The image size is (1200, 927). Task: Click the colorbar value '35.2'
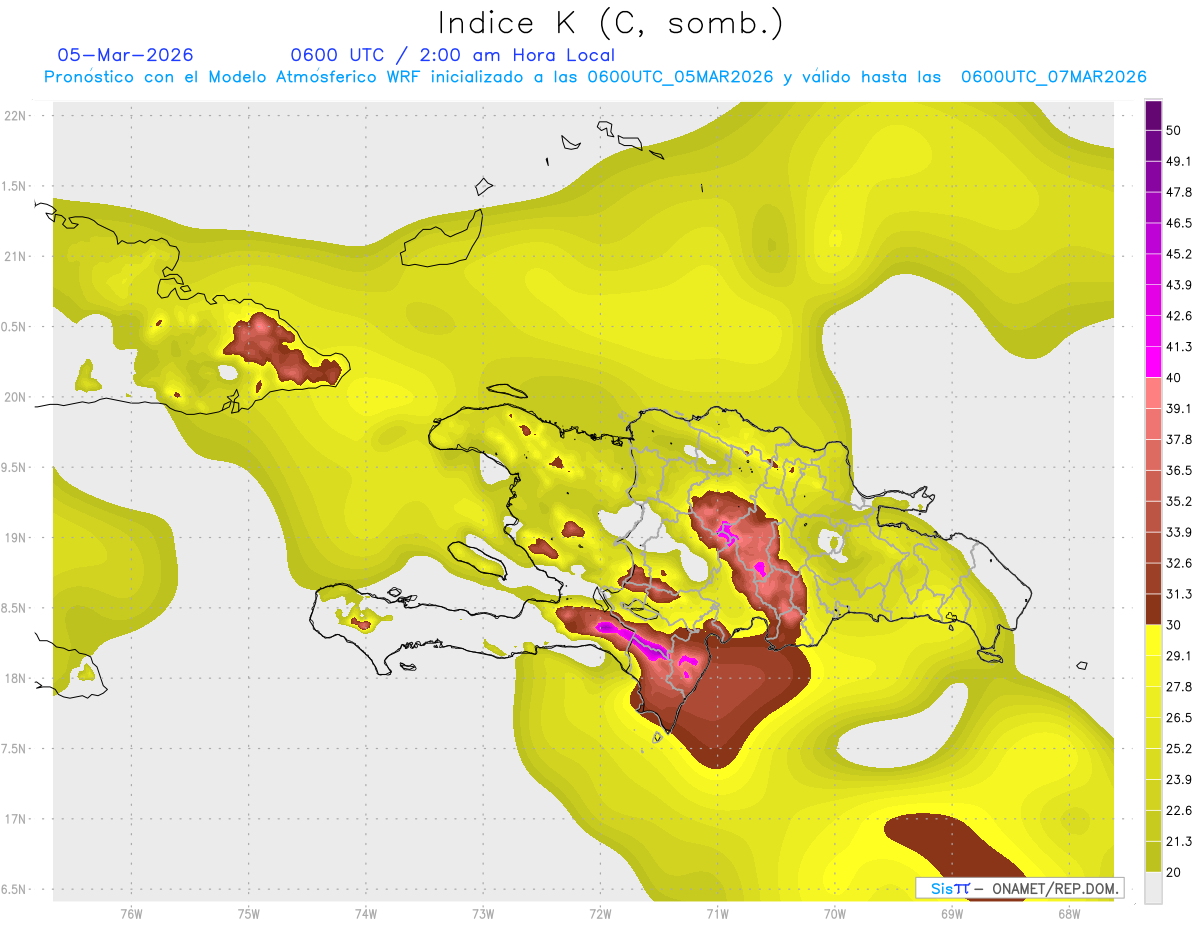tap(1179, 501)
